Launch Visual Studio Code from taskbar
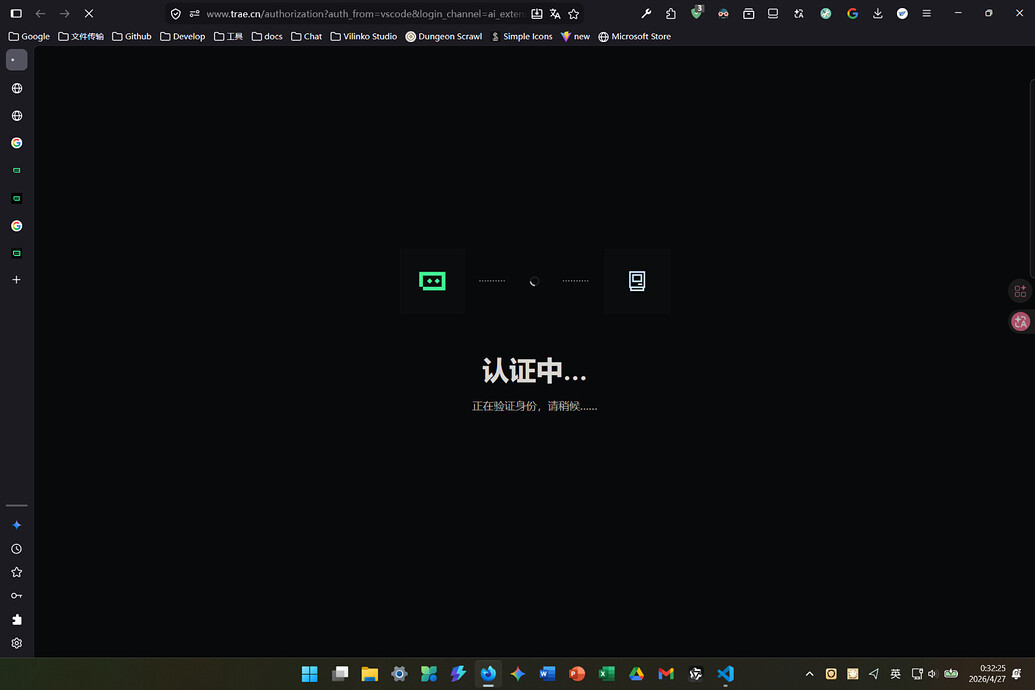Image resolution: width=1035 pixels, height=690 pixels. pos(725,673)
